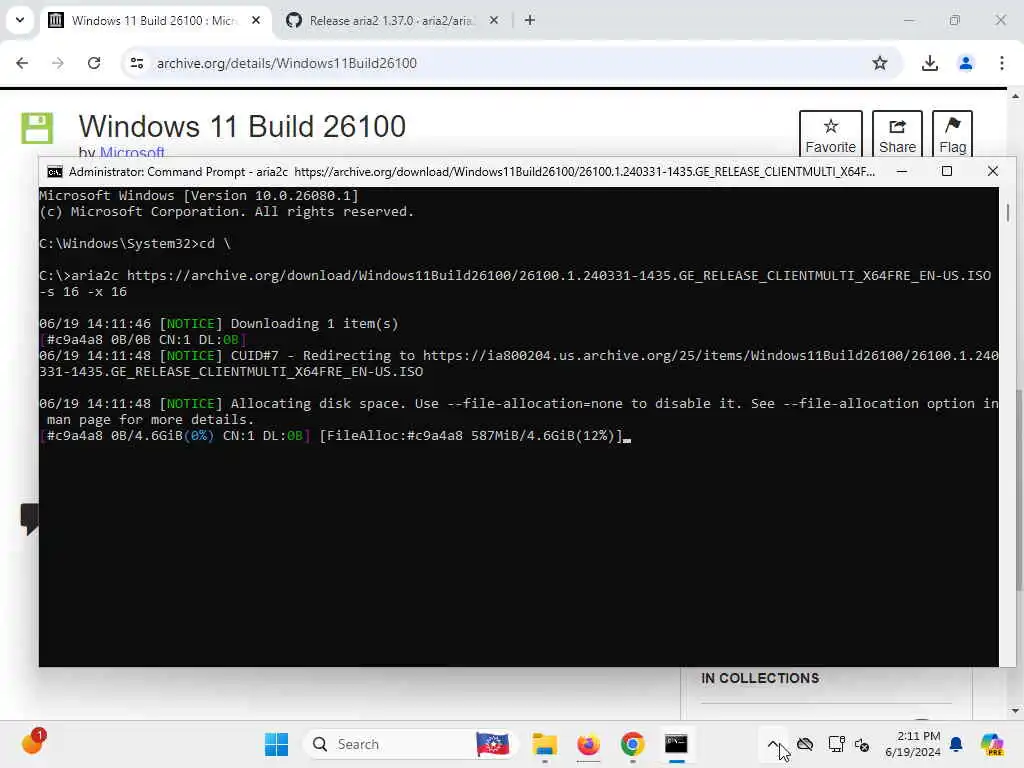Open the Windows Start button
1024x768 pixels.
276,744
